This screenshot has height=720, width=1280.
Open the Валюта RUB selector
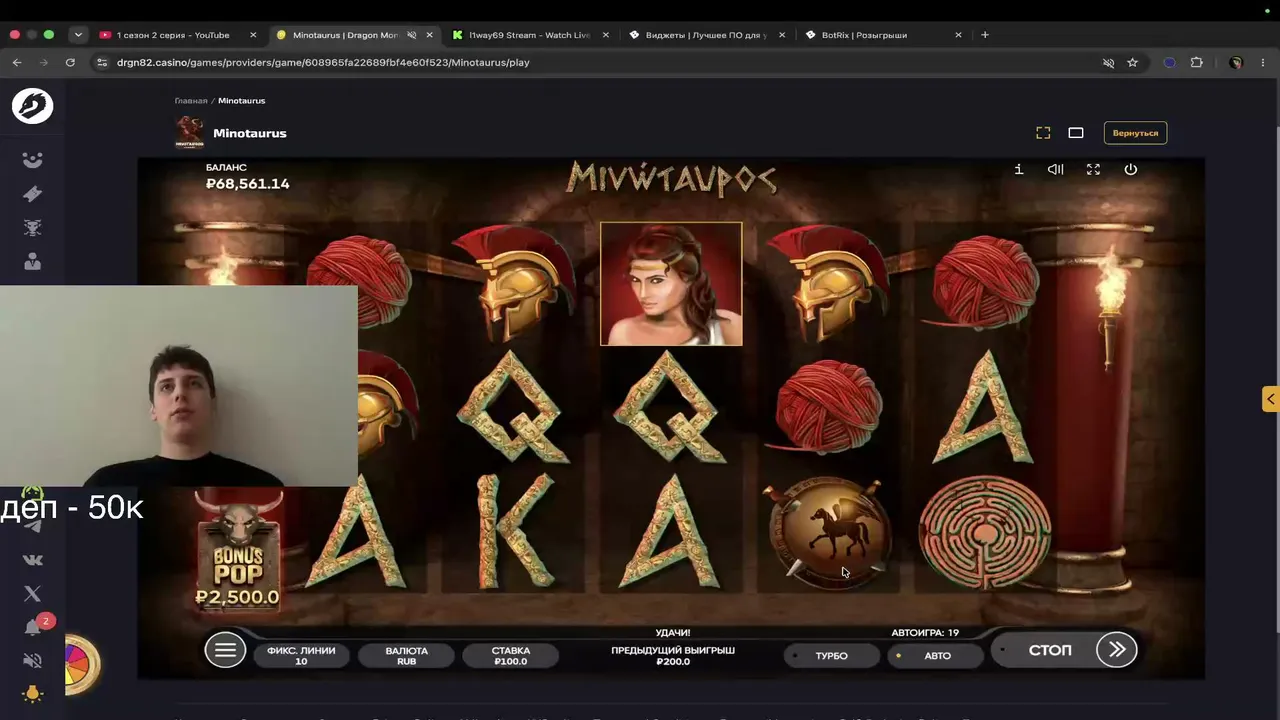point(407,656)
